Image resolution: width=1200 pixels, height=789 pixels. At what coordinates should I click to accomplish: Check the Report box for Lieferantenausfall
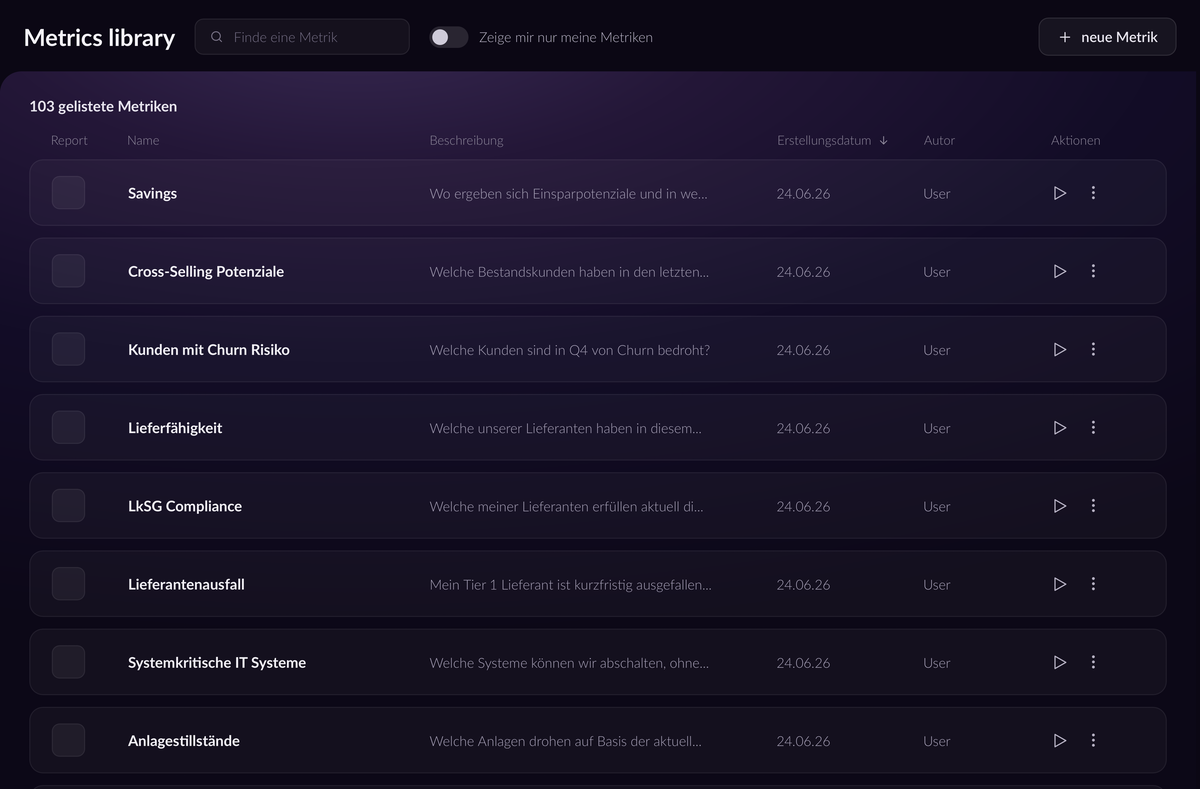(x=68, y=584)
